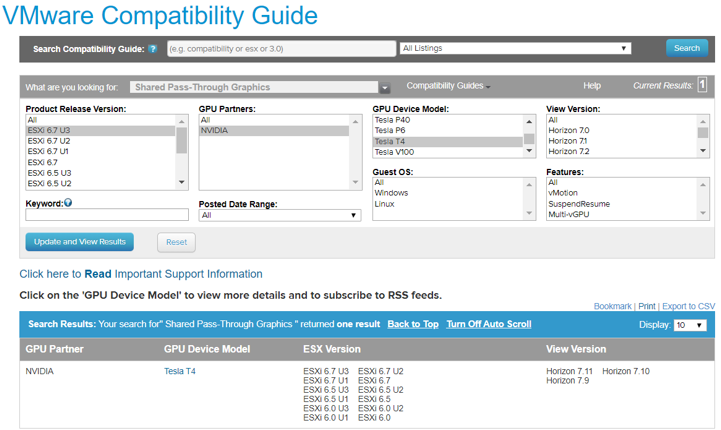Screen dimensions: 721x430
Task: Click scroll up arrow of GPU Device Model list
Action: click(529, 121)
